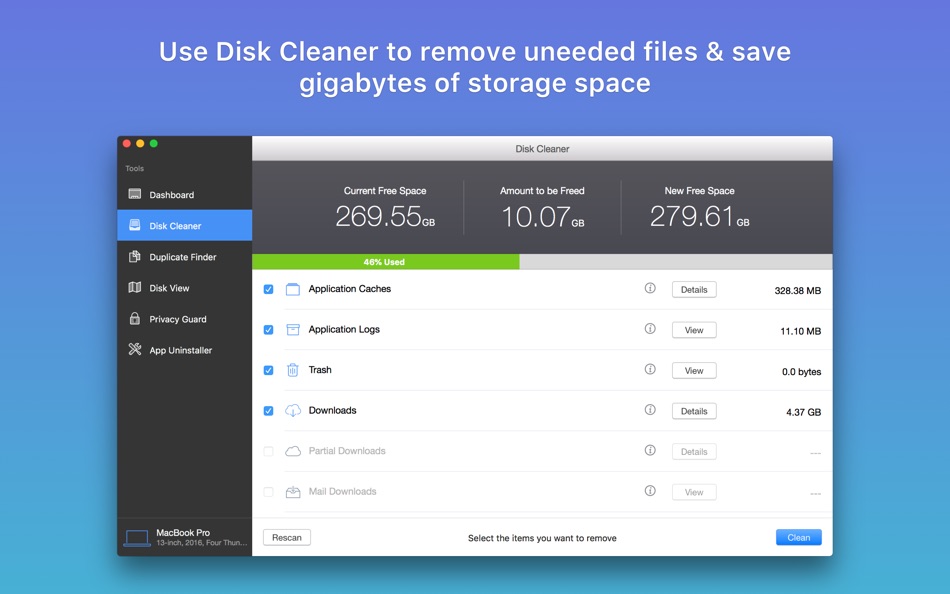Image resolution: width=950 pixels, height=594 pixels.
Task: Click 'Select the items you want to remove'
Action: click(x=542, y=538)
